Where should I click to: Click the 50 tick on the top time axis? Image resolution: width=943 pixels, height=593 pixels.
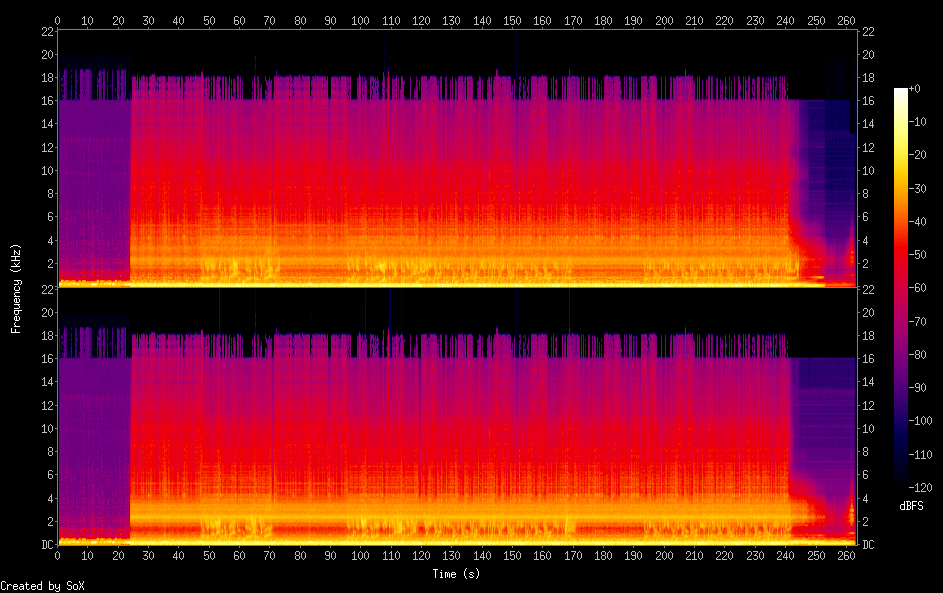coord(209,19)
